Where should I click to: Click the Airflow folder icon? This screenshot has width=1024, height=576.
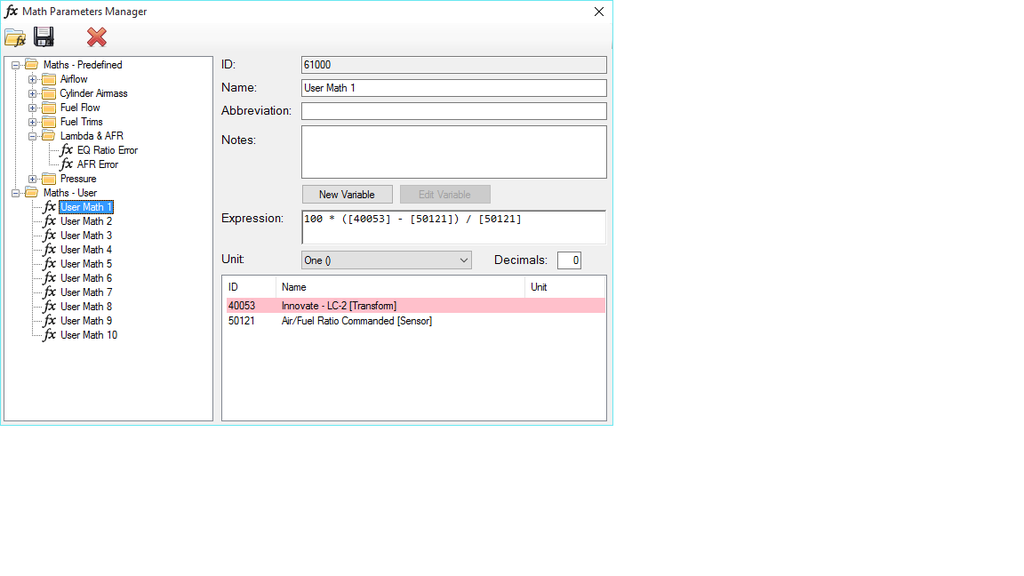49,78
